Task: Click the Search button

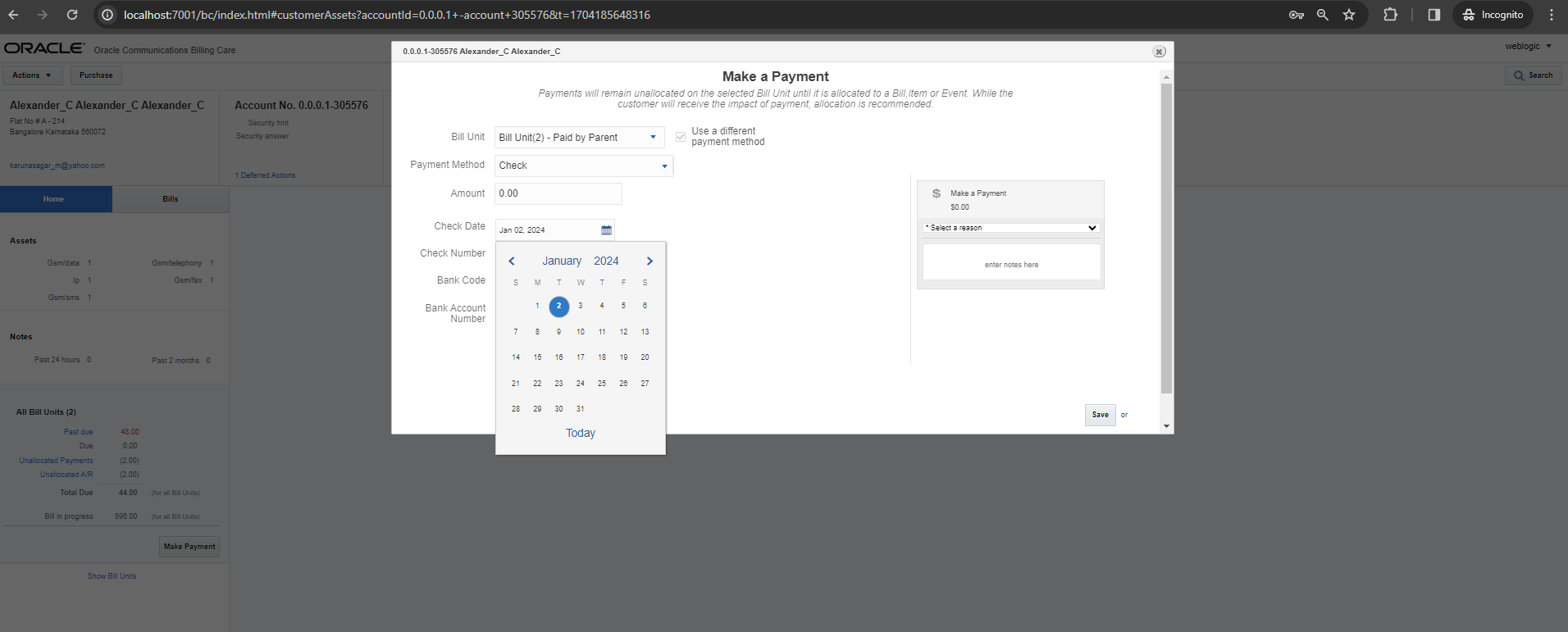Action: [x=1534, y=75]
